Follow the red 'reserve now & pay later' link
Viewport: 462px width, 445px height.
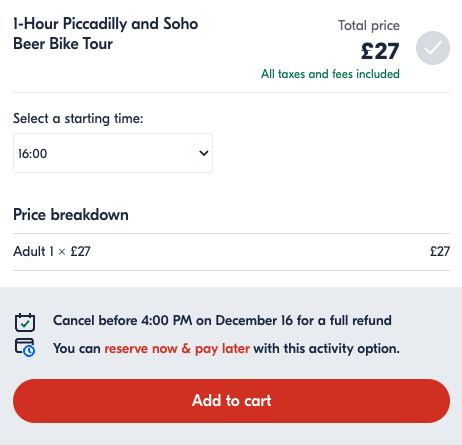pyautogui.click(x=177, y=349)
